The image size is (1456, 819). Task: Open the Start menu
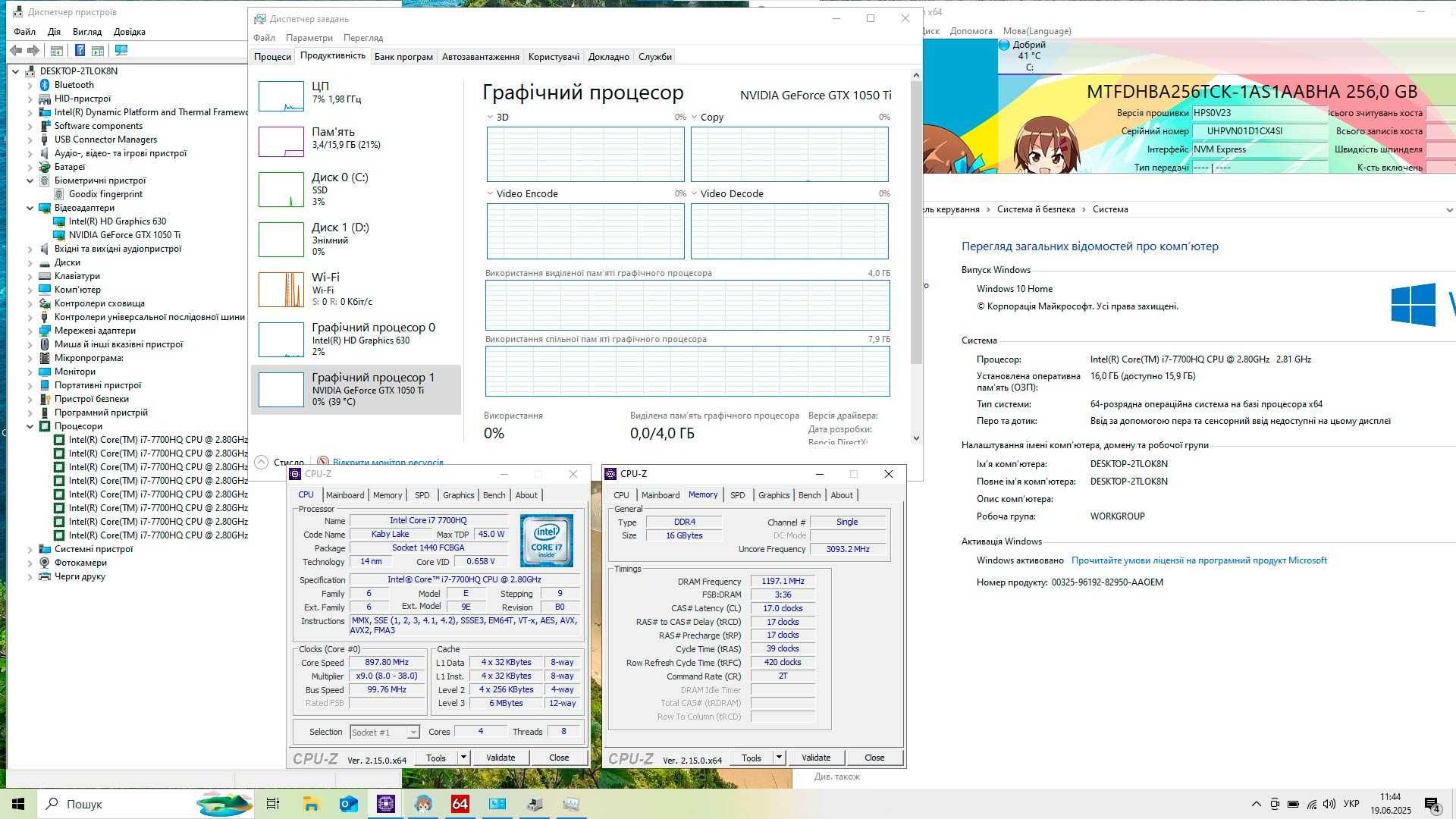[x=18, y=804]
